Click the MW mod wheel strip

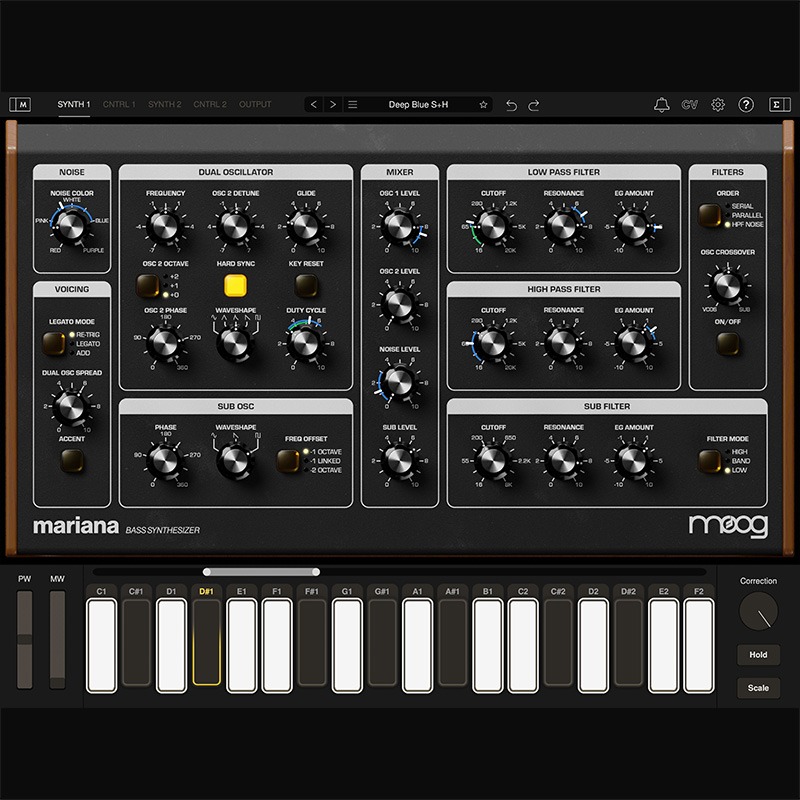point(57,640)
